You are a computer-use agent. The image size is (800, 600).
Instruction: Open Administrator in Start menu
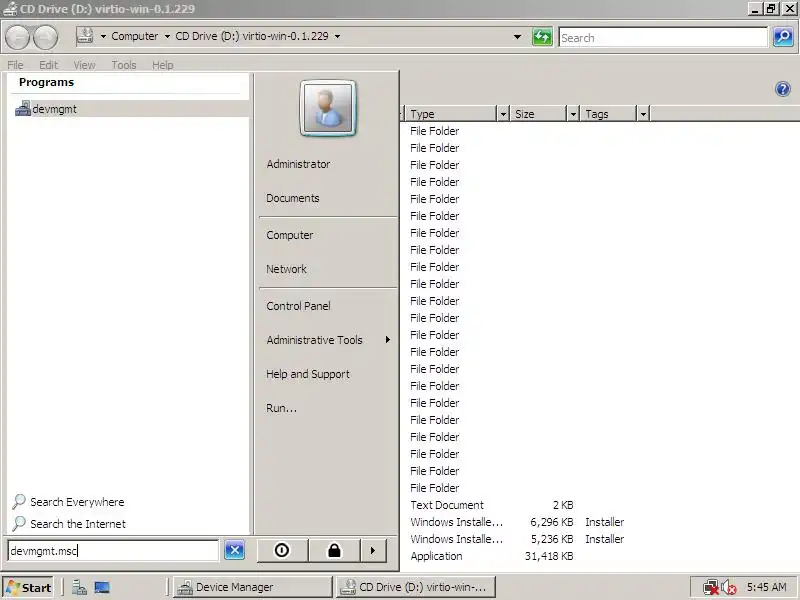coord(298,164)
